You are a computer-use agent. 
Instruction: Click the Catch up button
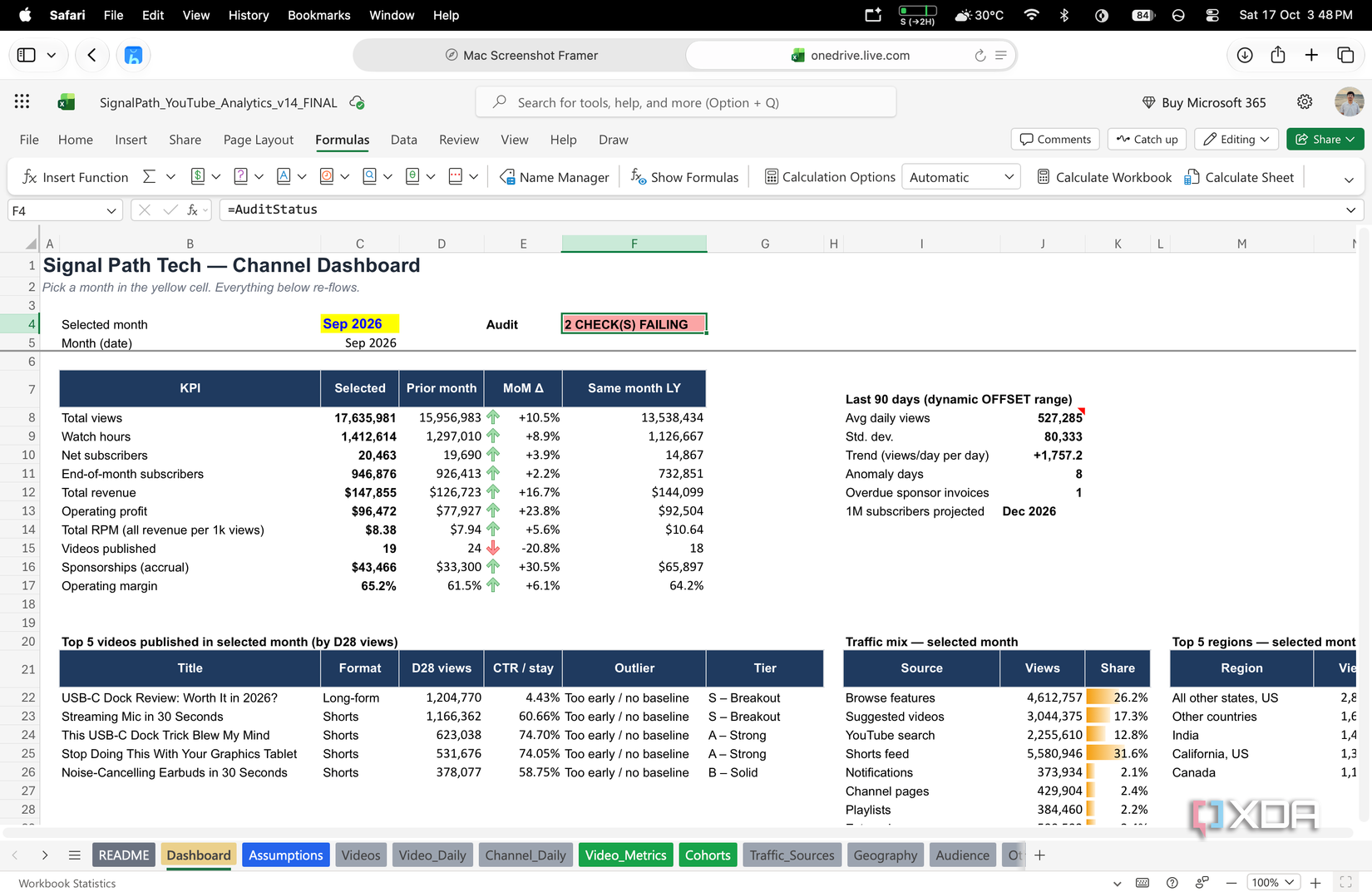coord(1147,139)
